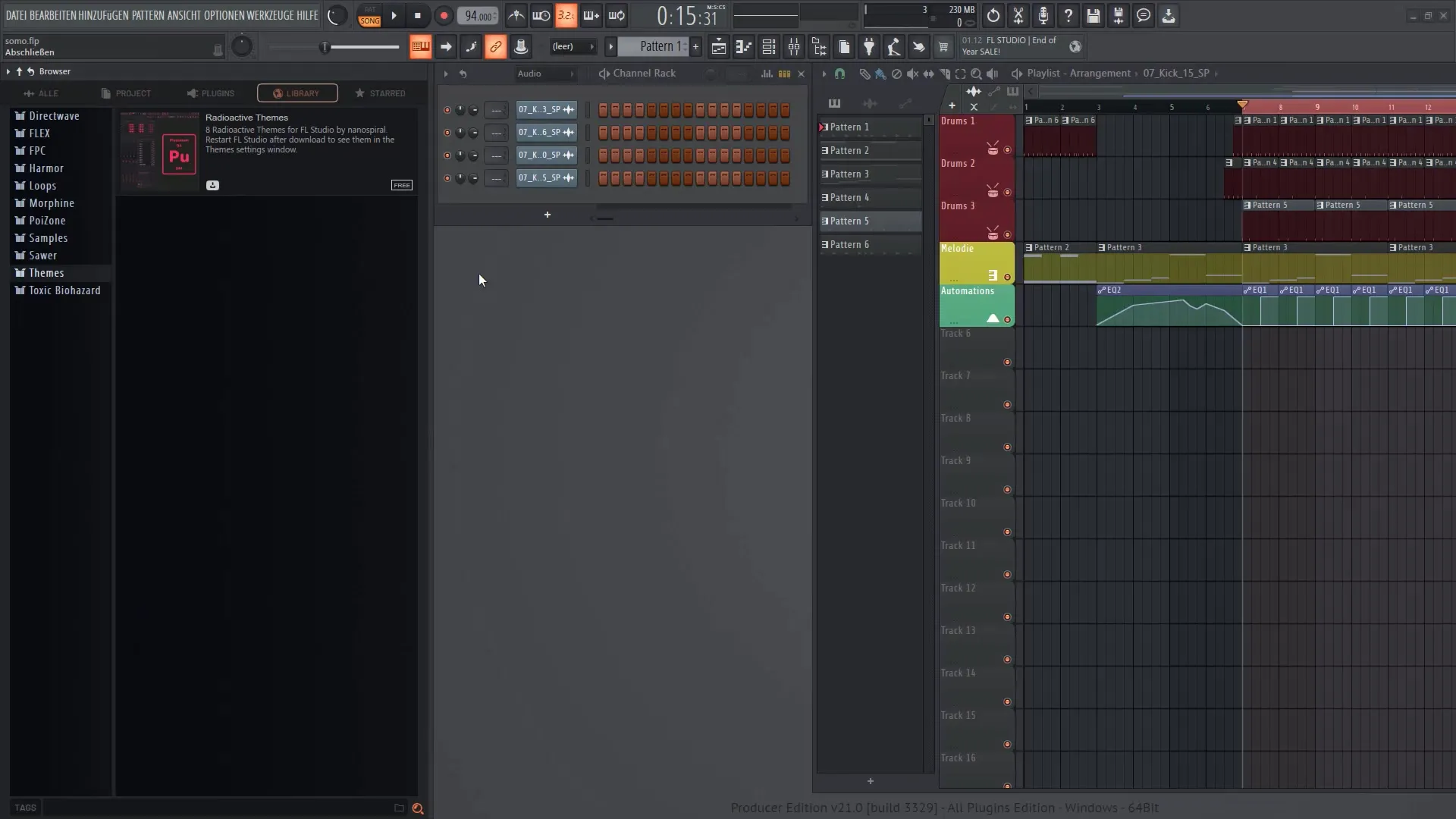Open the Directwave library folder

coord(54,116)
